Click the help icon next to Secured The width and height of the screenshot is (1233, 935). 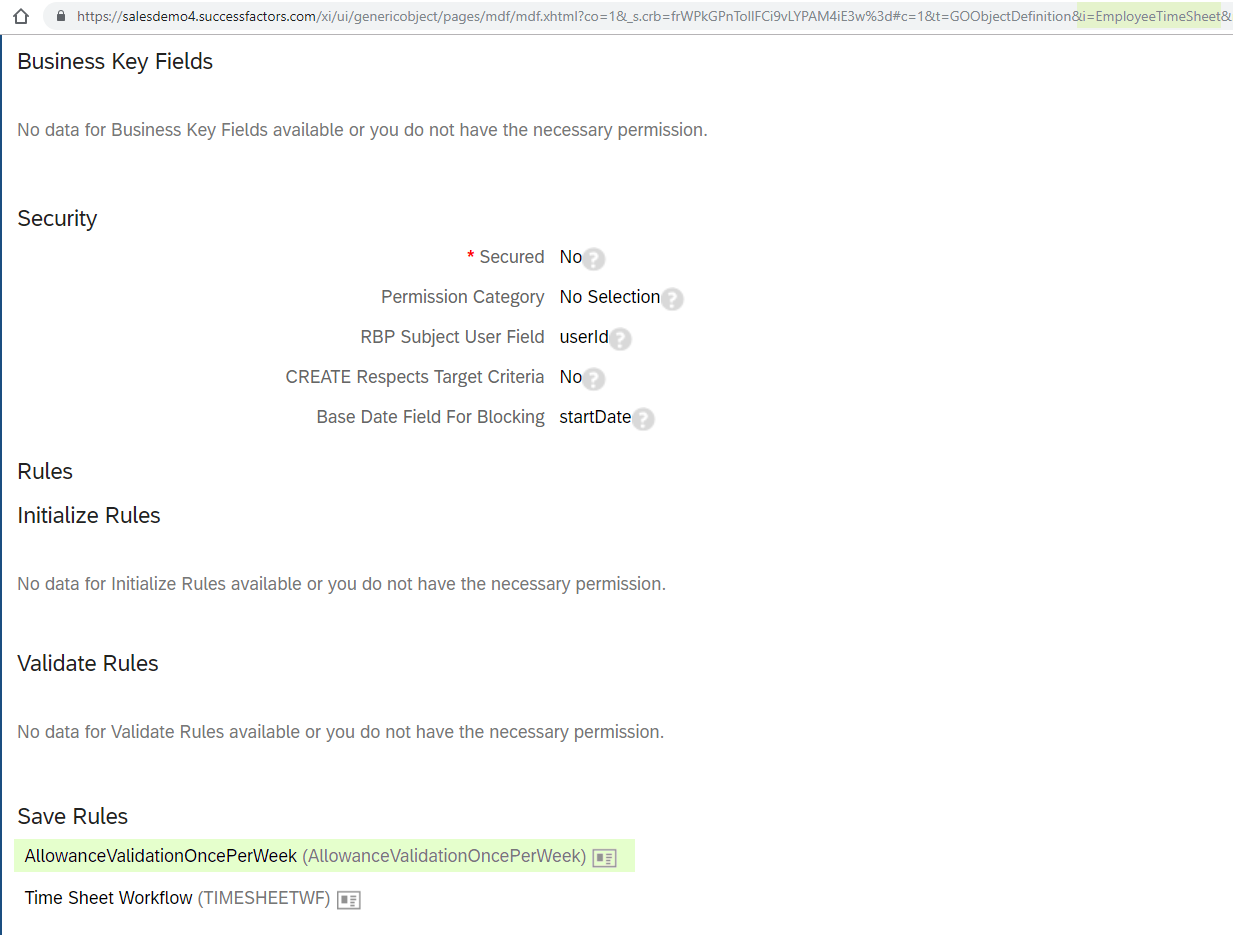[594, 259]
